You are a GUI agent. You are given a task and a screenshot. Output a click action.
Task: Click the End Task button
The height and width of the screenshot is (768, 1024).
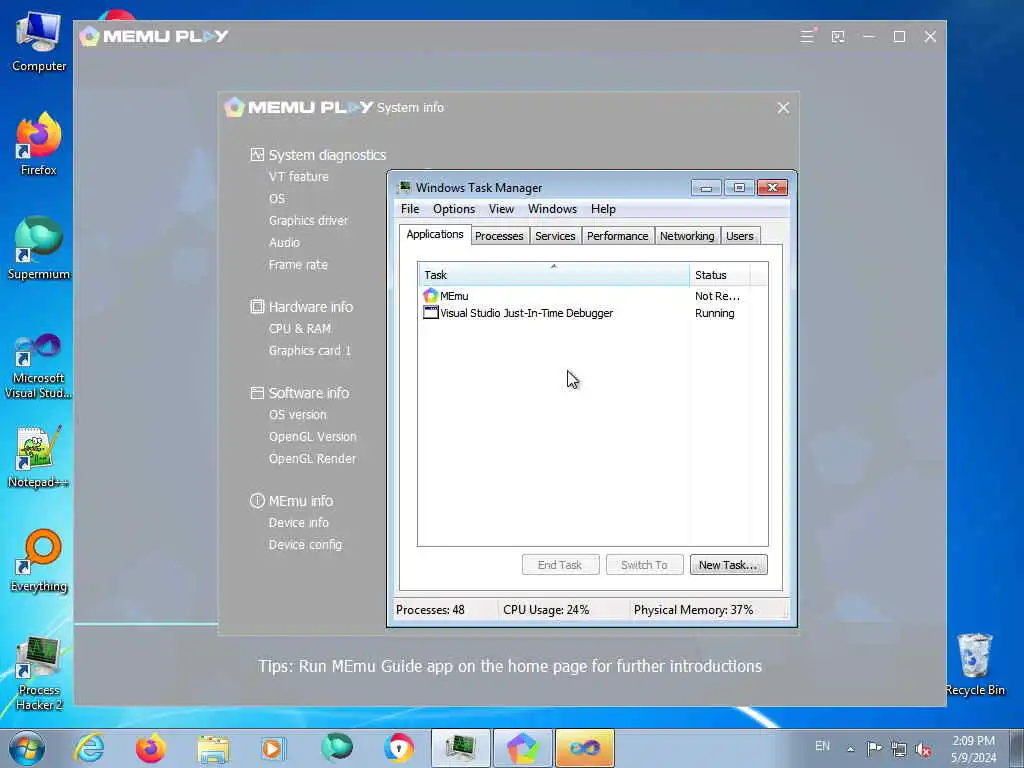[560, 565]
